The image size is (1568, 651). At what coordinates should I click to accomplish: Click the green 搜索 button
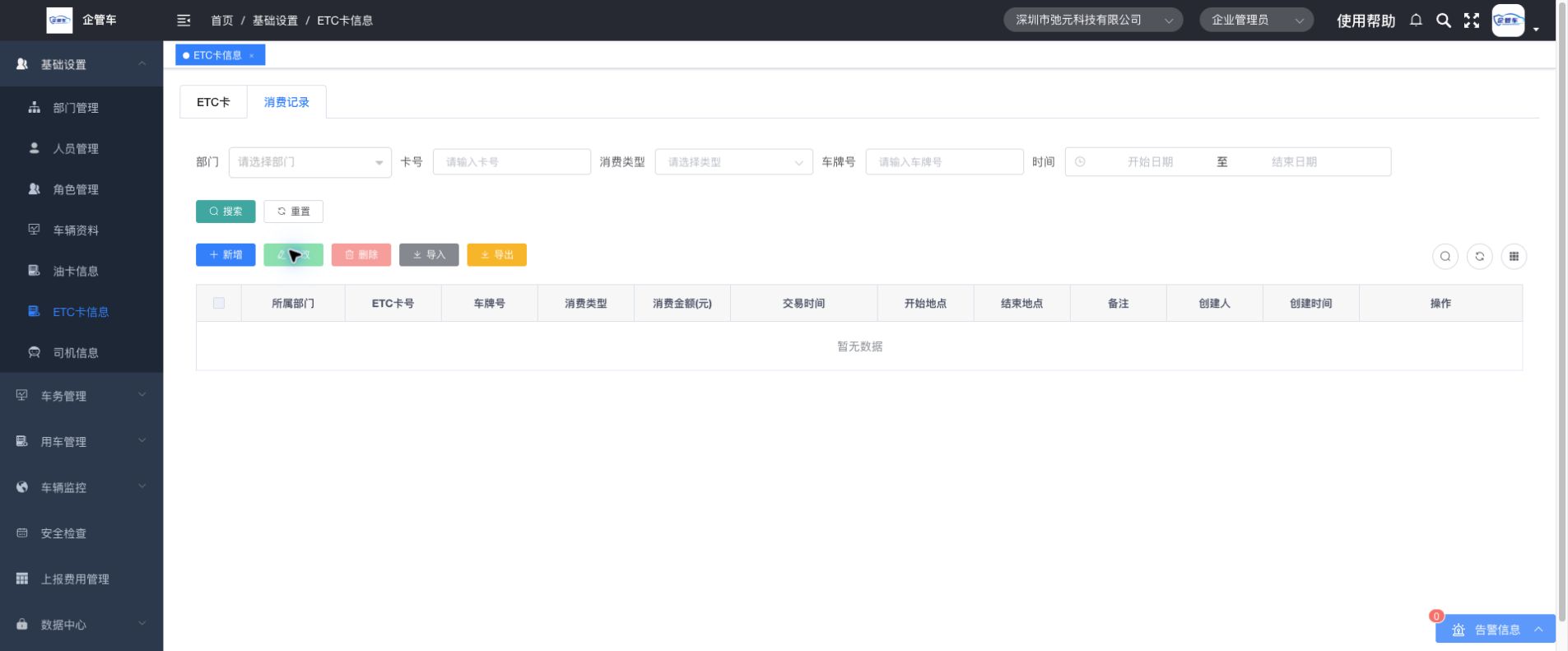[x=226, y=212]
